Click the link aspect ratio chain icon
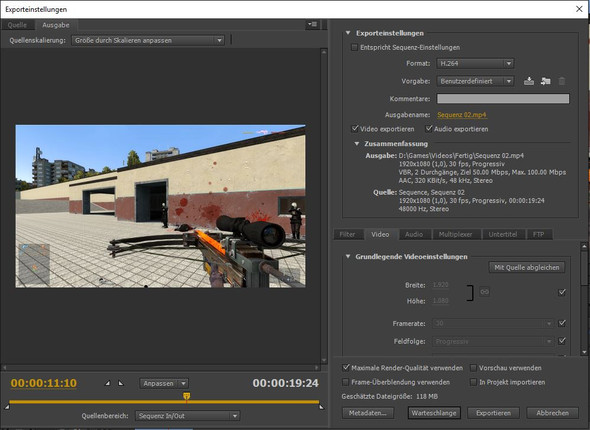 [x=484, y=292]
